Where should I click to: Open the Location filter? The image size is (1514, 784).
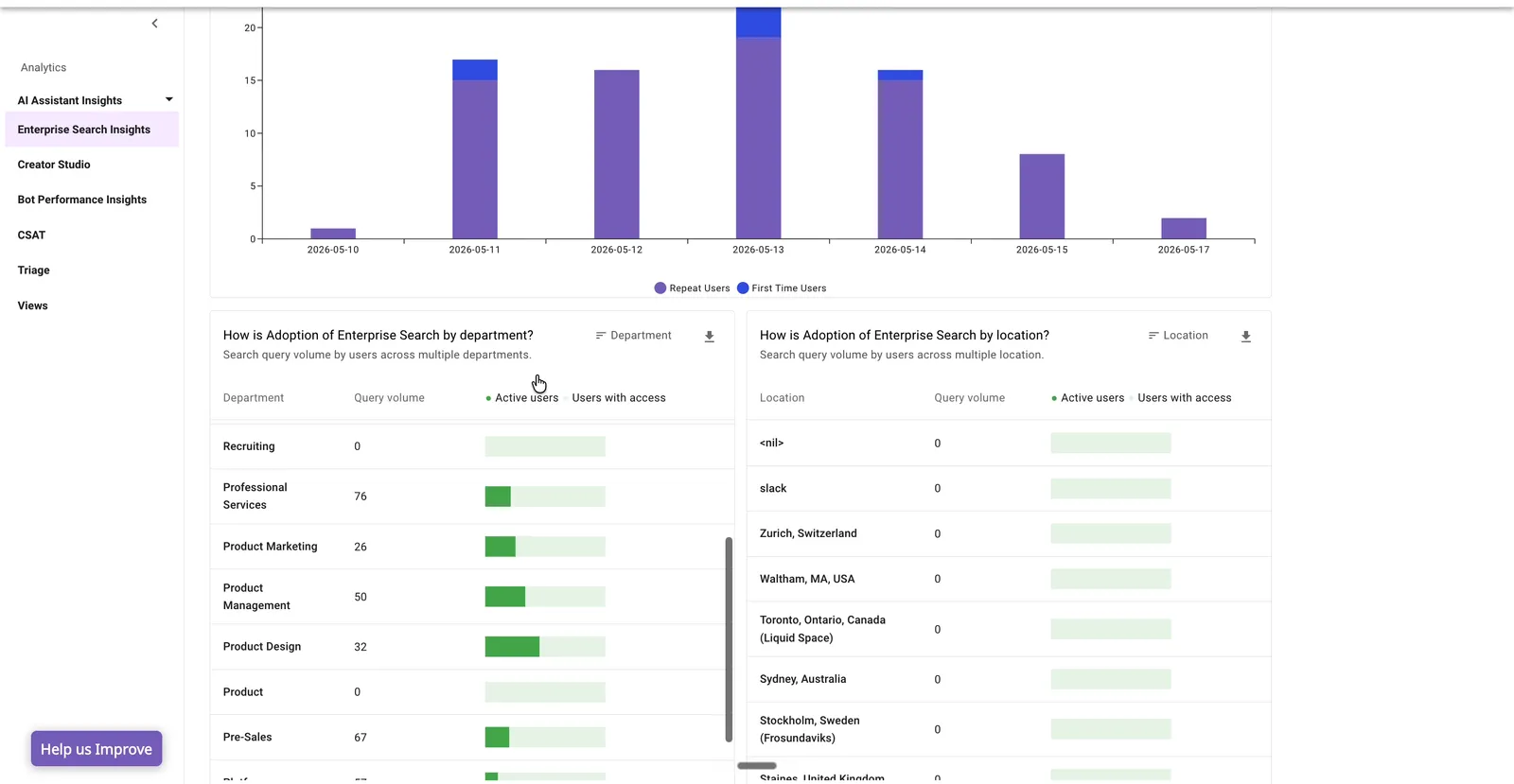tap(1178, 336)
